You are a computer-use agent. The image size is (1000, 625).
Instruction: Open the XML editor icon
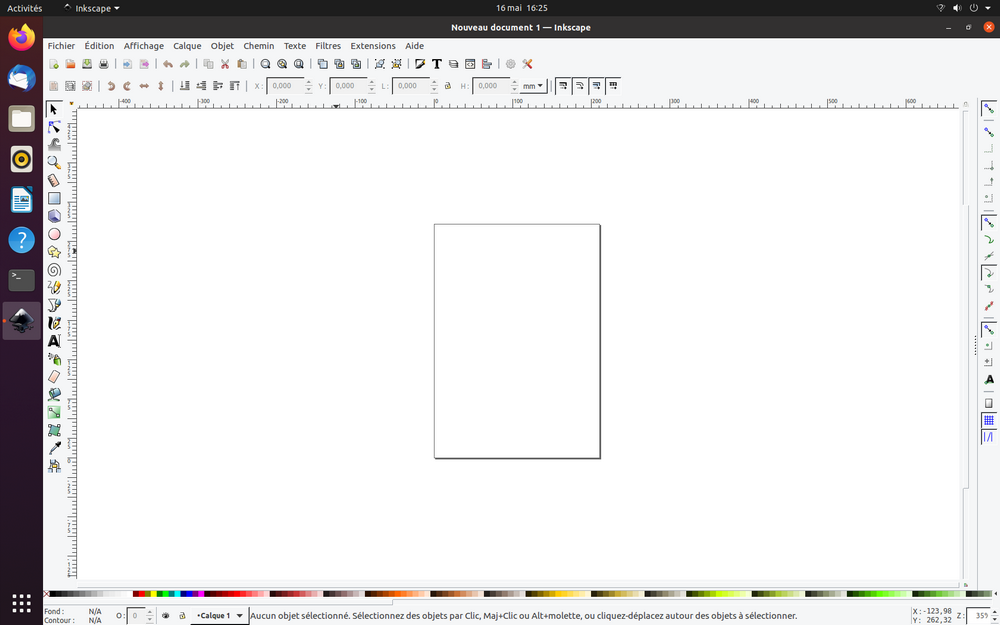coord(470,64)
